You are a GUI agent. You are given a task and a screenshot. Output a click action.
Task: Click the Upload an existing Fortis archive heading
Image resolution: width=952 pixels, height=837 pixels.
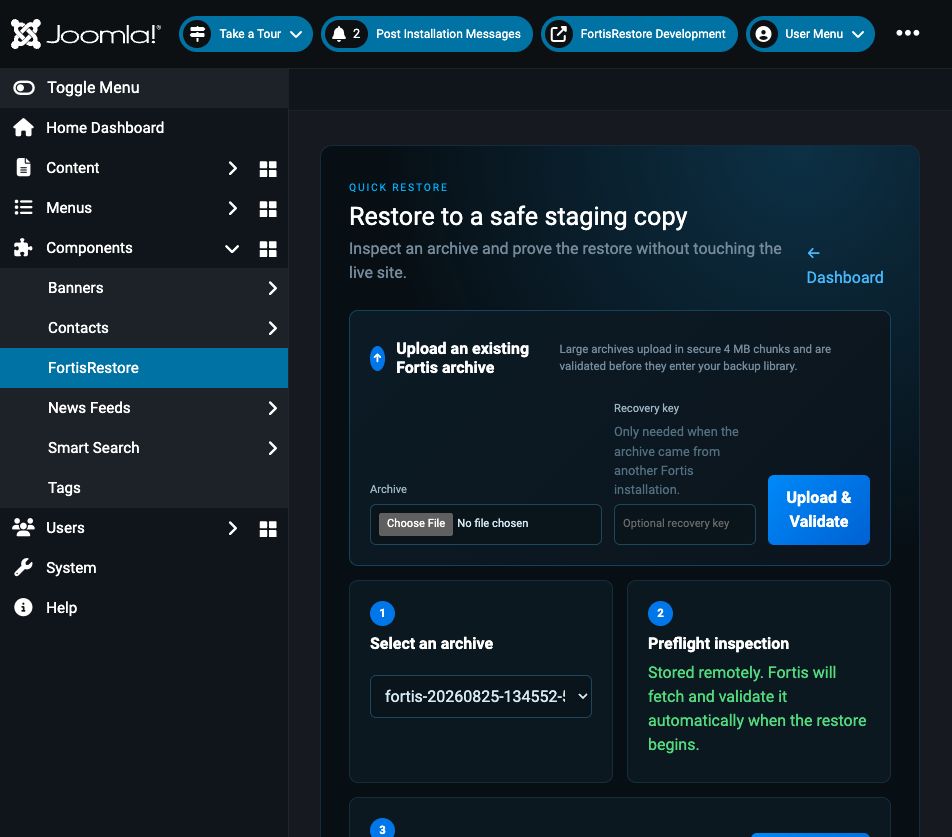point(463,358)
